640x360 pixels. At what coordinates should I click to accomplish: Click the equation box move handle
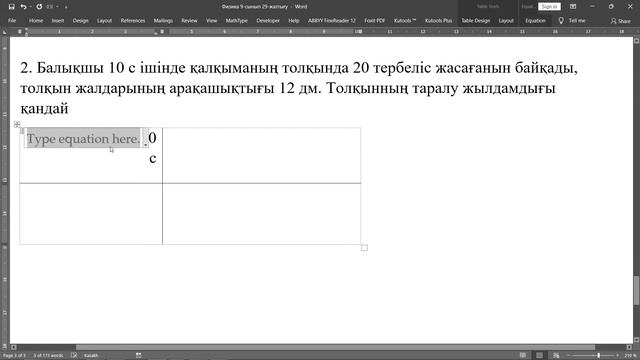(22, 131)
